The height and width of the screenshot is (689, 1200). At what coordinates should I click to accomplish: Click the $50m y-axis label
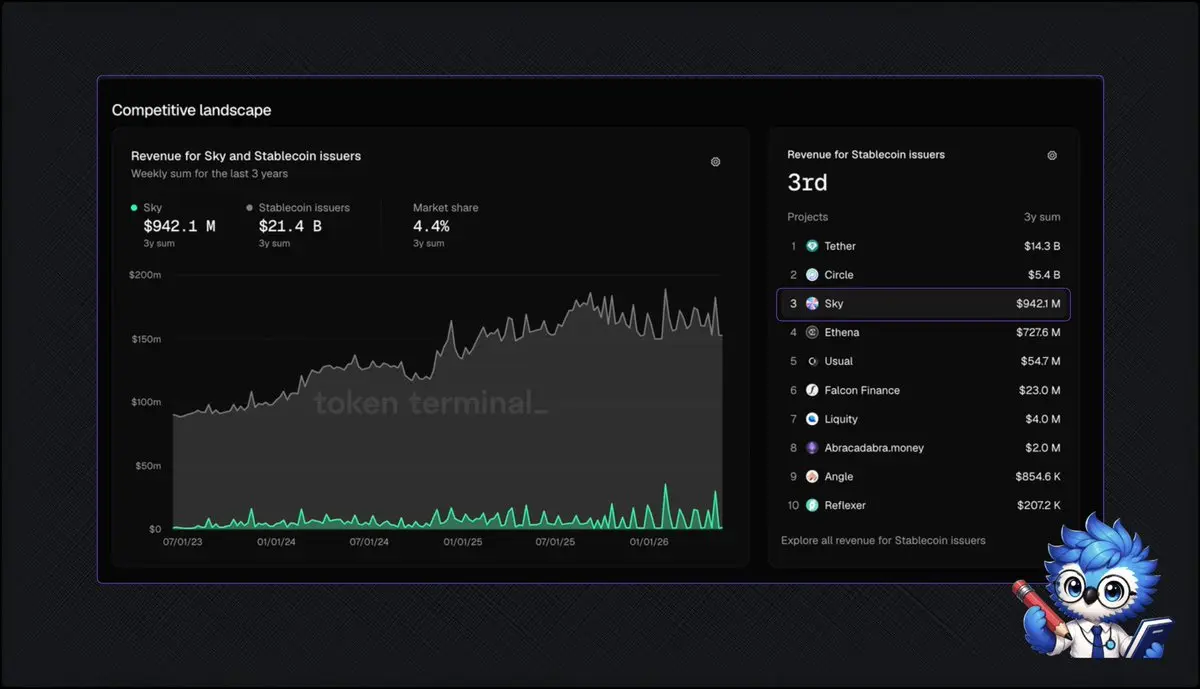148,466
